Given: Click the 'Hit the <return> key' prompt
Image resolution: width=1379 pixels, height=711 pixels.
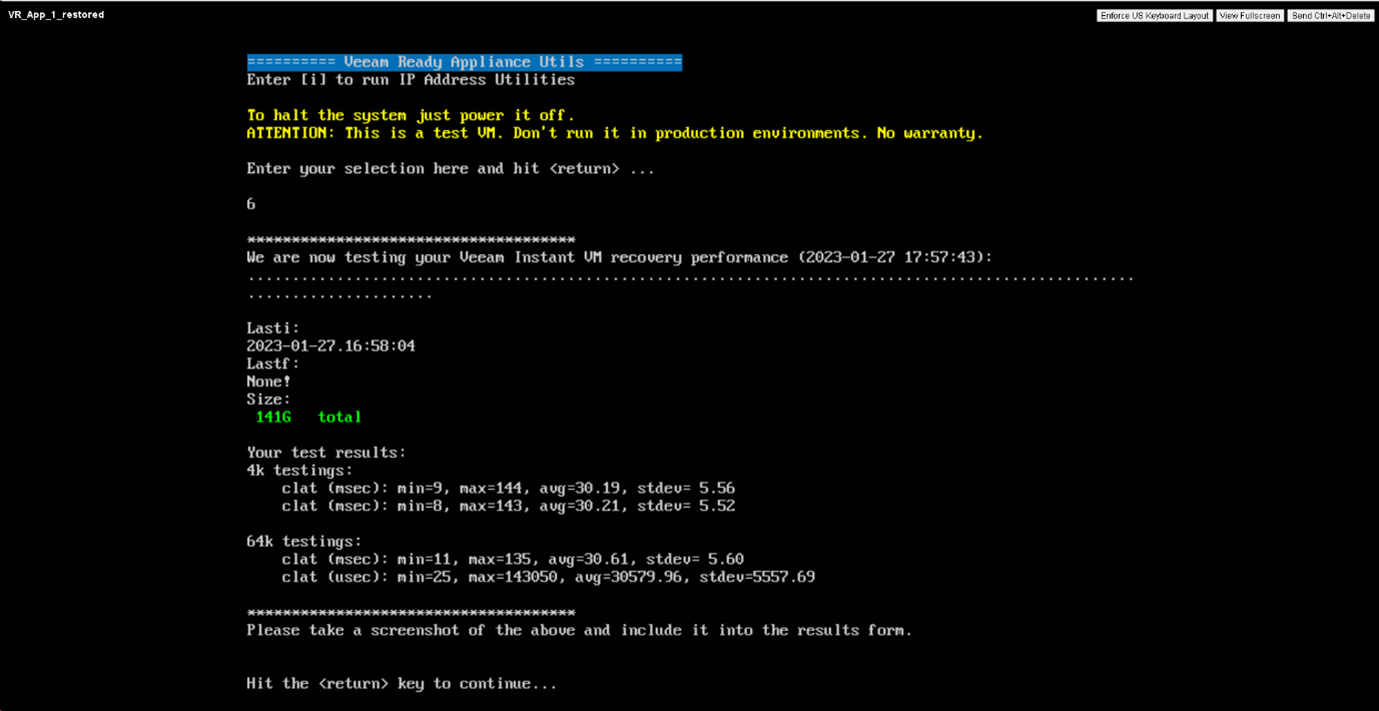Looking at the screenshot, I should (402, 684).
